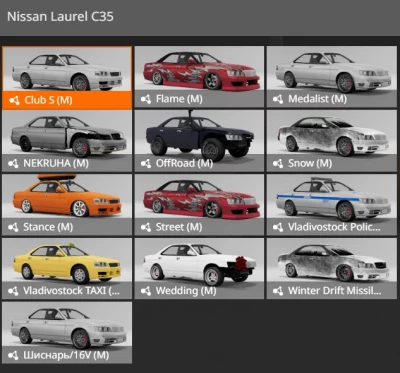This screenshot has height=373, width=400.
Task: Pick the Medalist car image
Action: pyautogui.click(x=332, y=68)
